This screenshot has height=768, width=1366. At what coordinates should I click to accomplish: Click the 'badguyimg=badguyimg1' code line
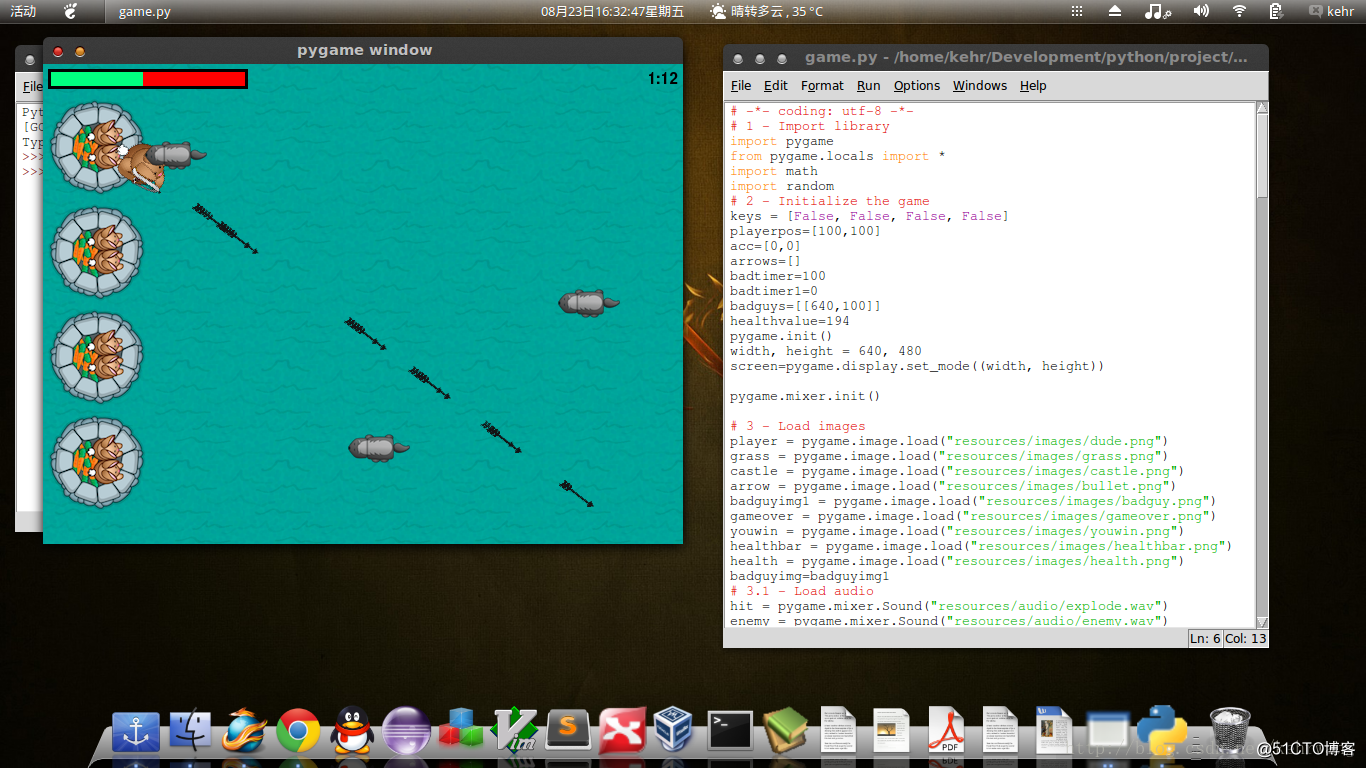point(809,576)
